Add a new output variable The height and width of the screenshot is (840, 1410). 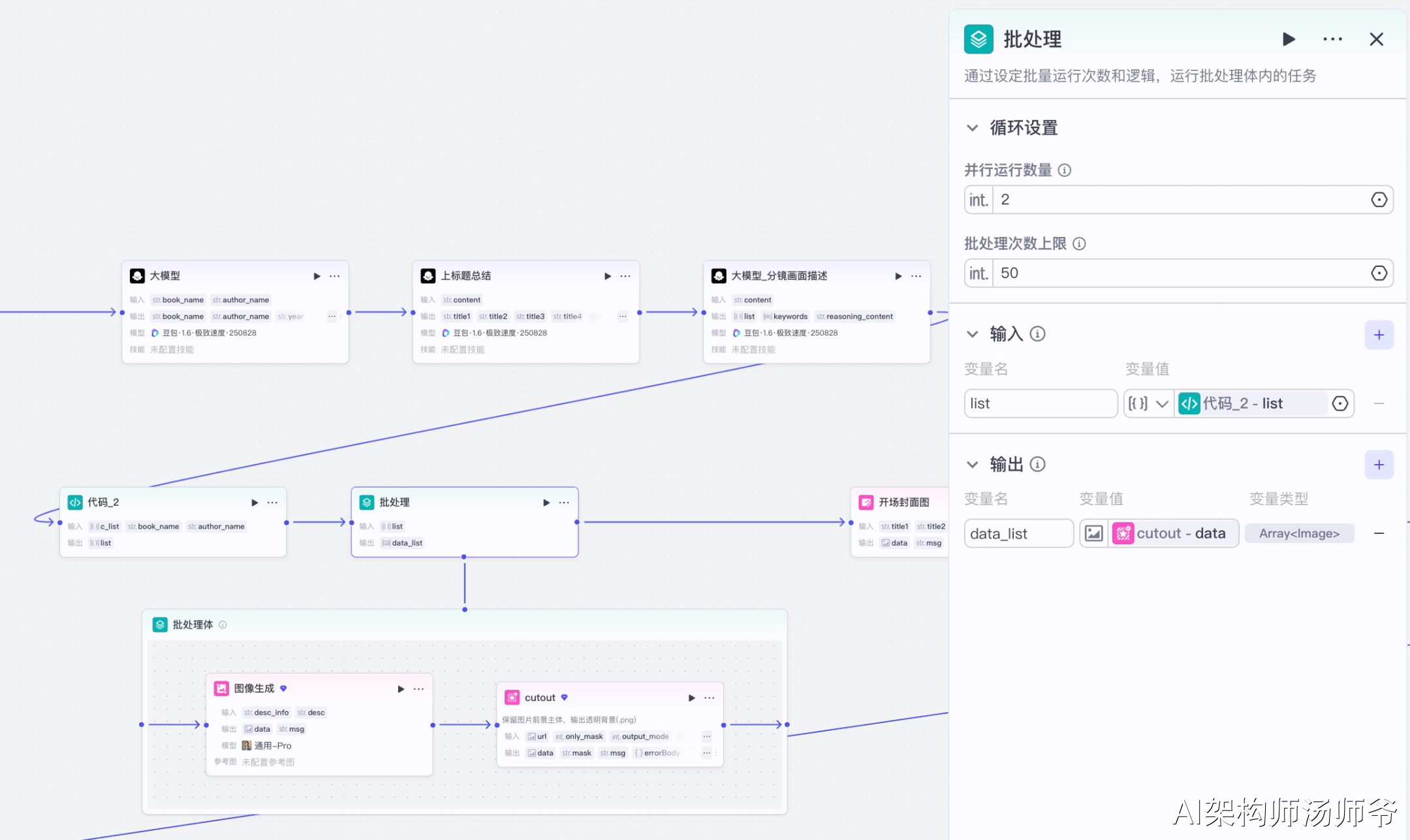click(x=1379, y=465)
